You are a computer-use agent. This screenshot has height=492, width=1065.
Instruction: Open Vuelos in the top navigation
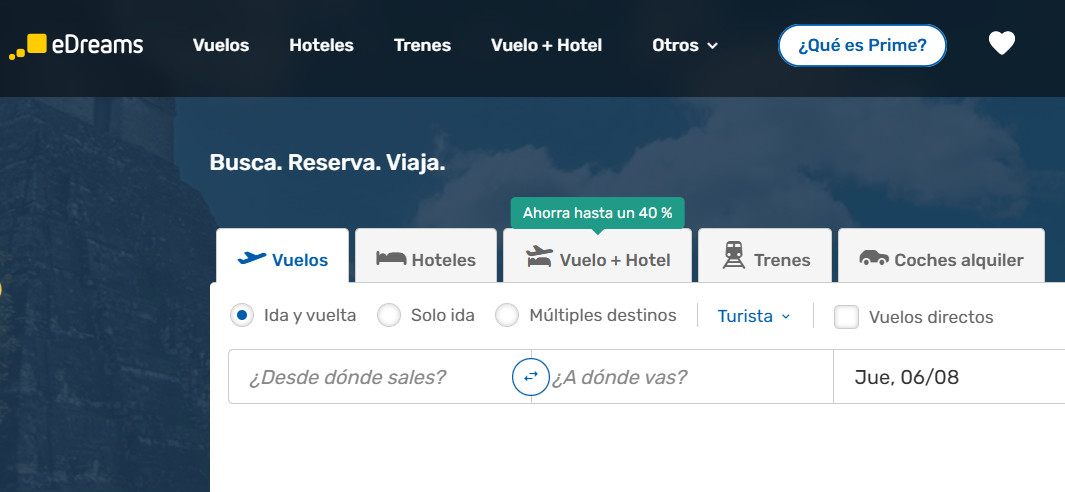pos(221,46)
